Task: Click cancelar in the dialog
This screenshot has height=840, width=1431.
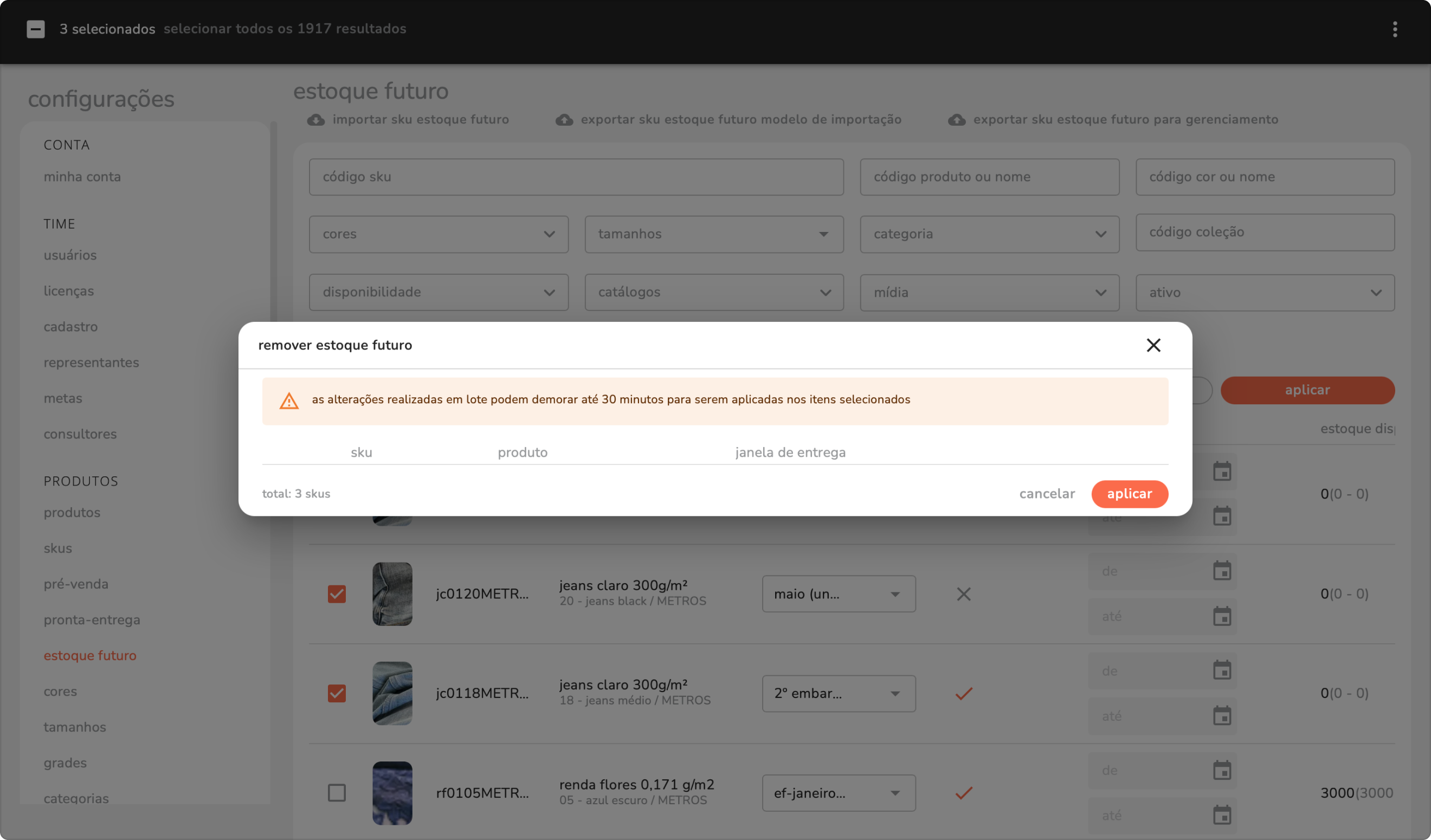Action: click(1047, 494)
